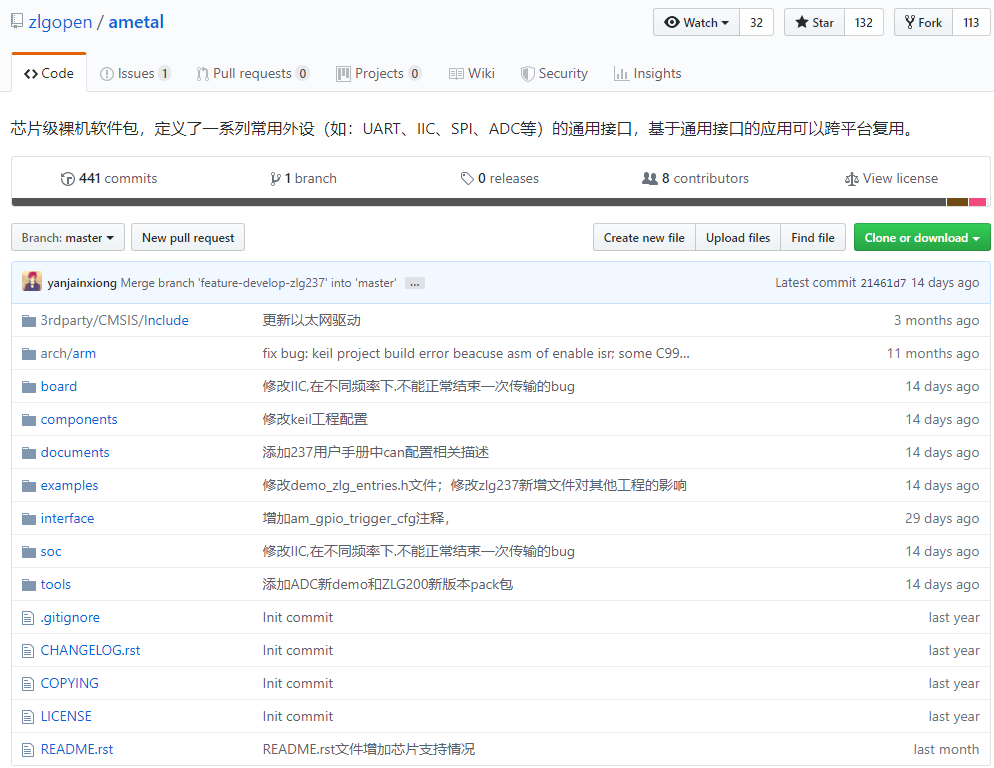The width and height of the screenshot is (994, 768).
Task: Open the Merge branch 'feature-develop-zlg237' commit message
Action: pyautogui.click(x=259, y=283)
